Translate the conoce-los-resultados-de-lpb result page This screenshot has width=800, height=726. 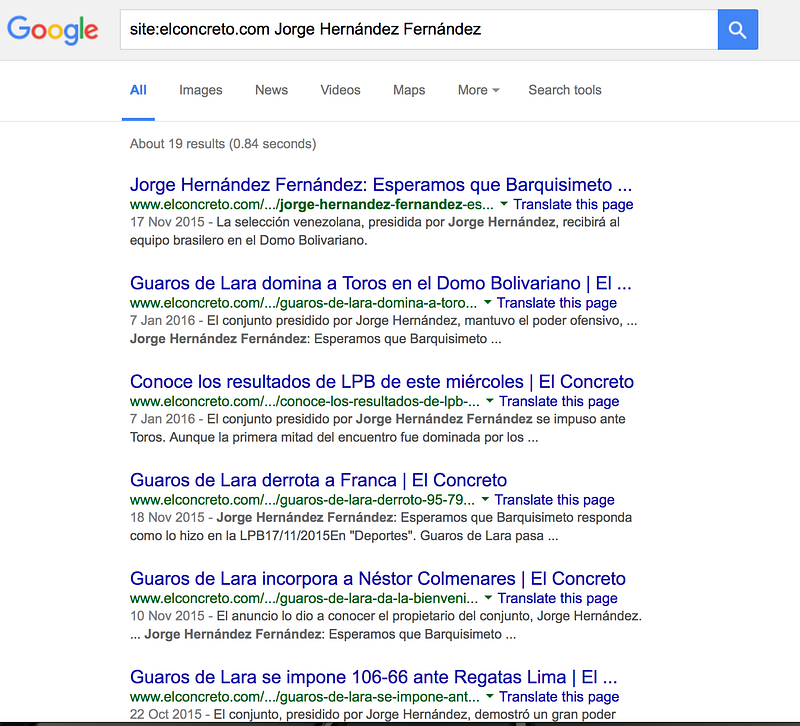(x=559, y=402)
